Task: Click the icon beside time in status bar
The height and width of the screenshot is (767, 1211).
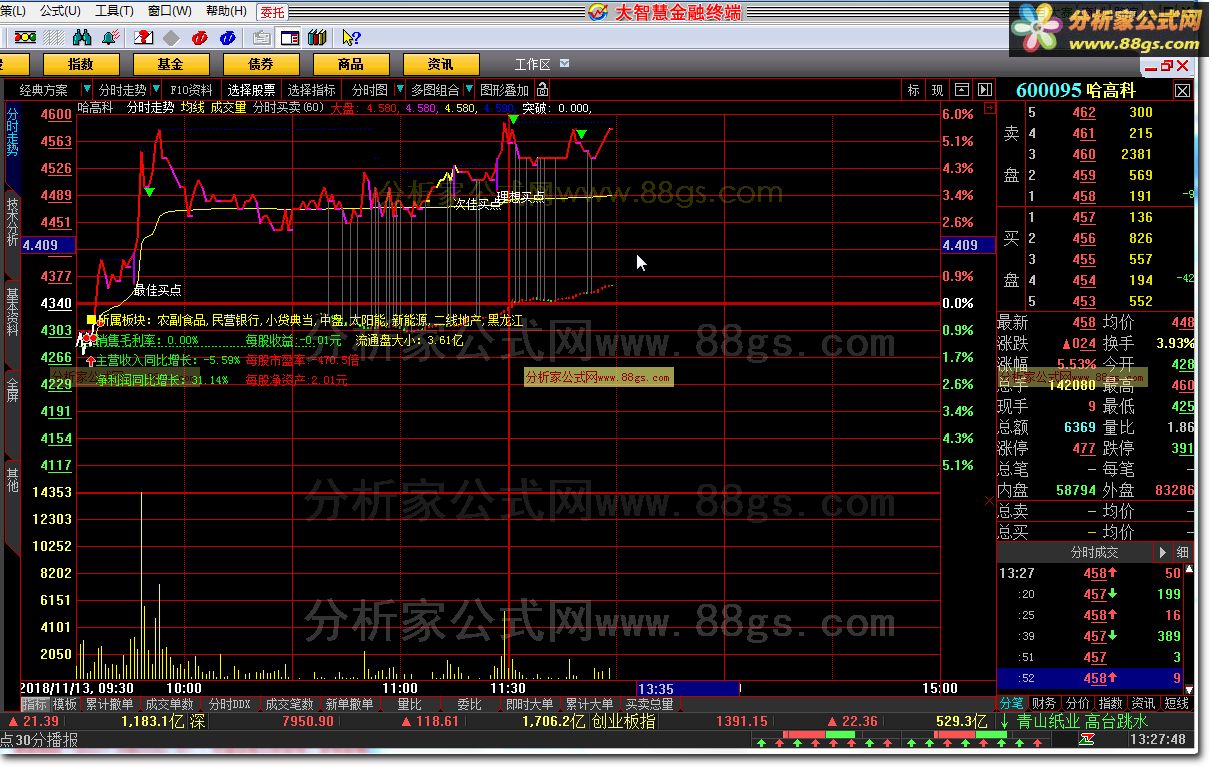Action: [1087, 740]
